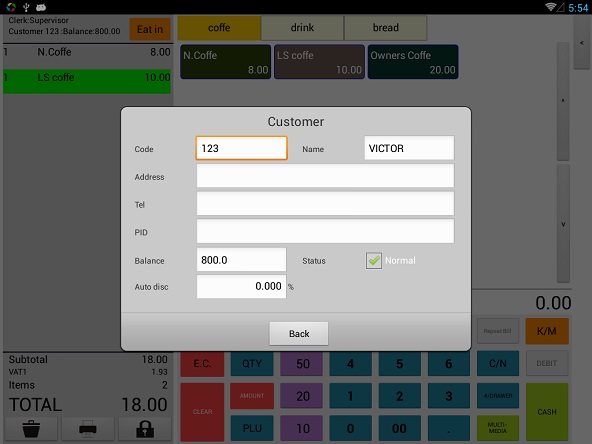592x444 pixels.
Task: Collapse side panel with the left chevron
Action: [x=582, y=43]
